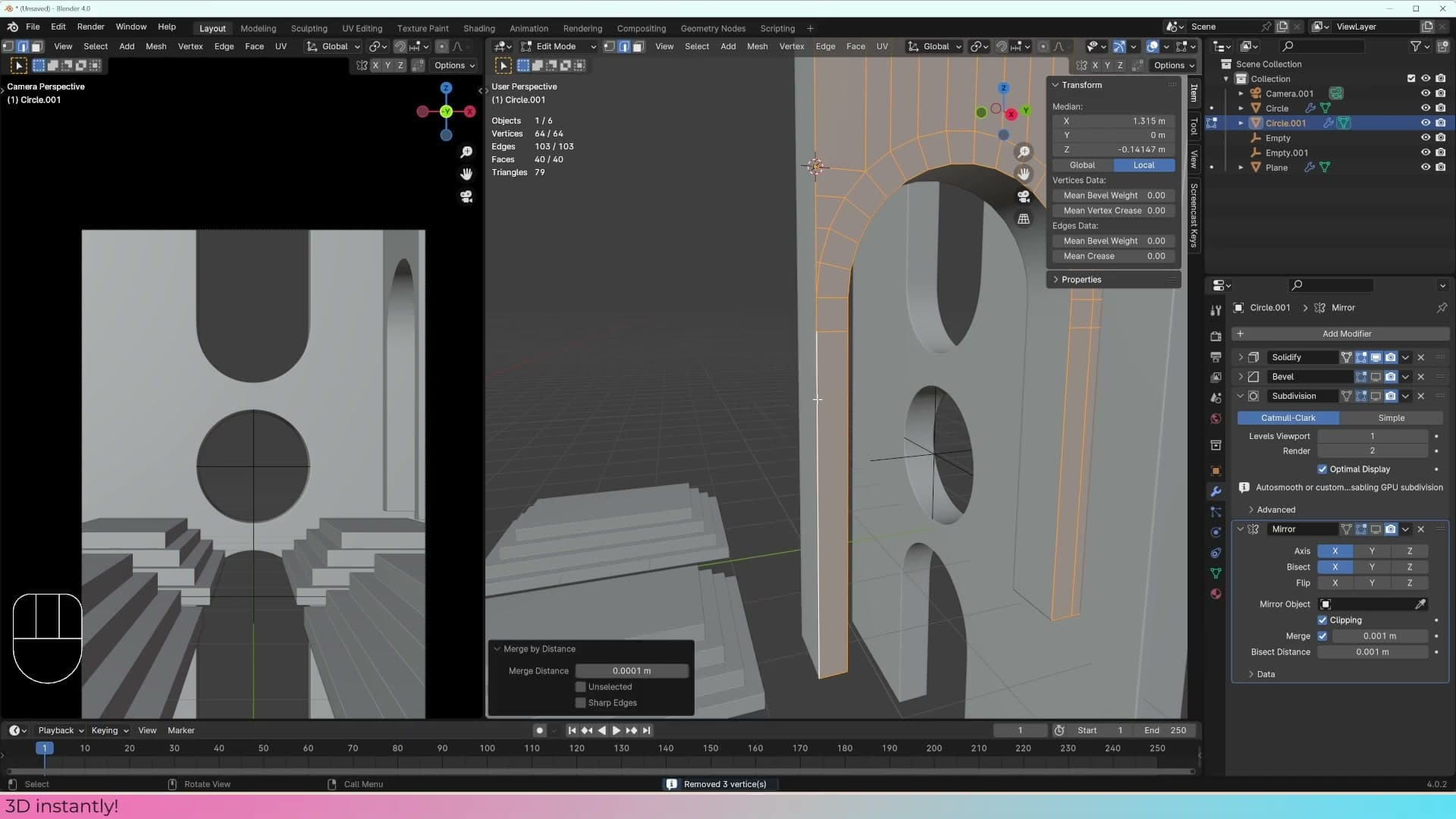Remove the Solidify modifier with X
1456x819 pixels.
tap(1421, 357)
